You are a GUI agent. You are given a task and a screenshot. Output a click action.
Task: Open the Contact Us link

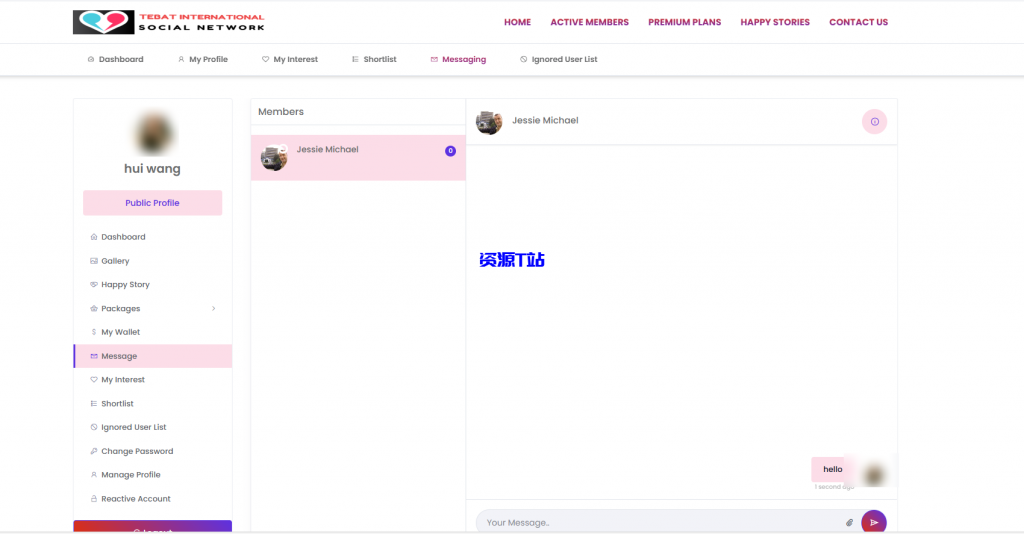click(858, 22)
